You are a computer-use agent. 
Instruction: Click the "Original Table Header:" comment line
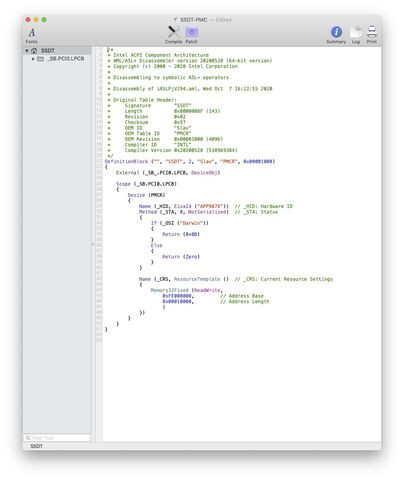click(x=145, y=100)
